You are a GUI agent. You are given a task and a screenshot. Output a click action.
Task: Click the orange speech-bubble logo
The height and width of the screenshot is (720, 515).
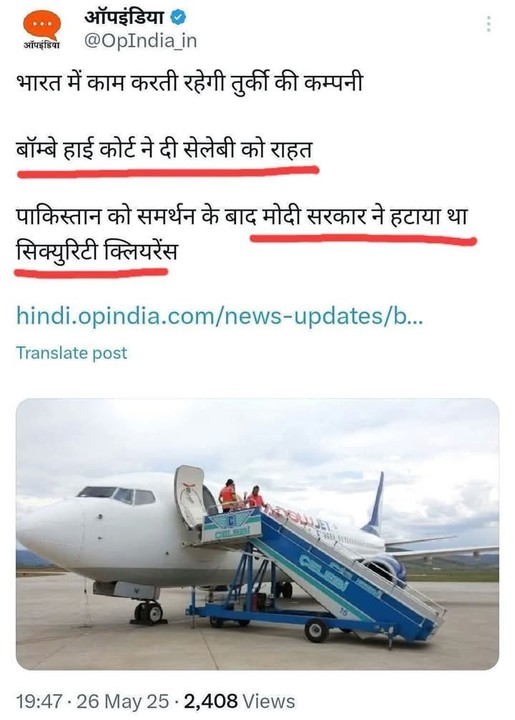coord(42,24)
